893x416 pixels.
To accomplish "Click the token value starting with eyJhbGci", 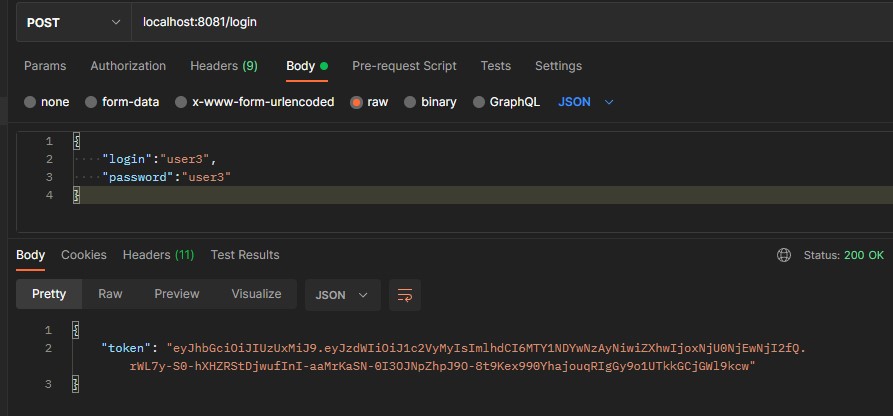I will (486, 348).
